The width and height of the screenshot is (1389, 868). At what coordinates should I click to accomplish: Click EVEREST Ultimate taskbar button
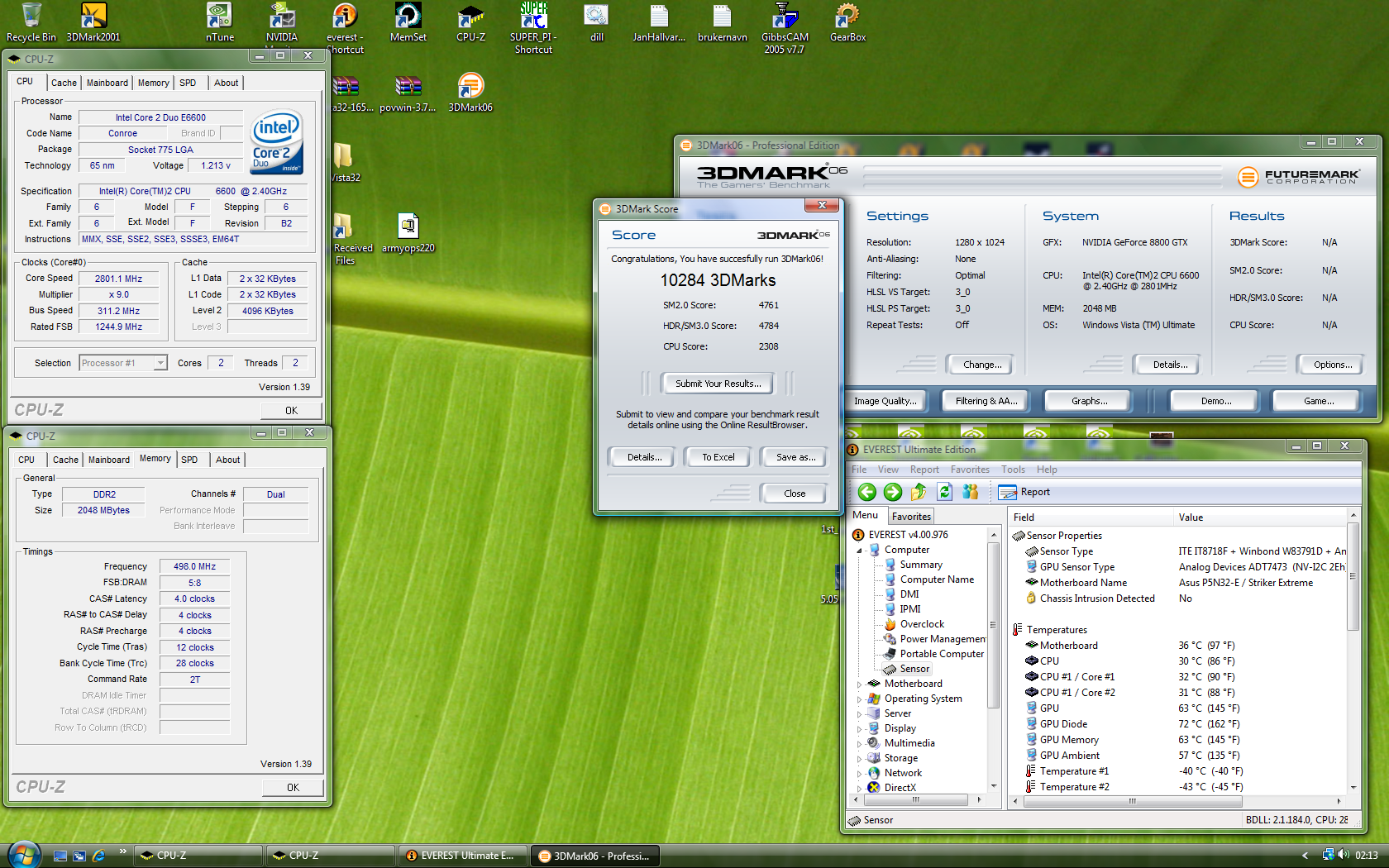461,856
